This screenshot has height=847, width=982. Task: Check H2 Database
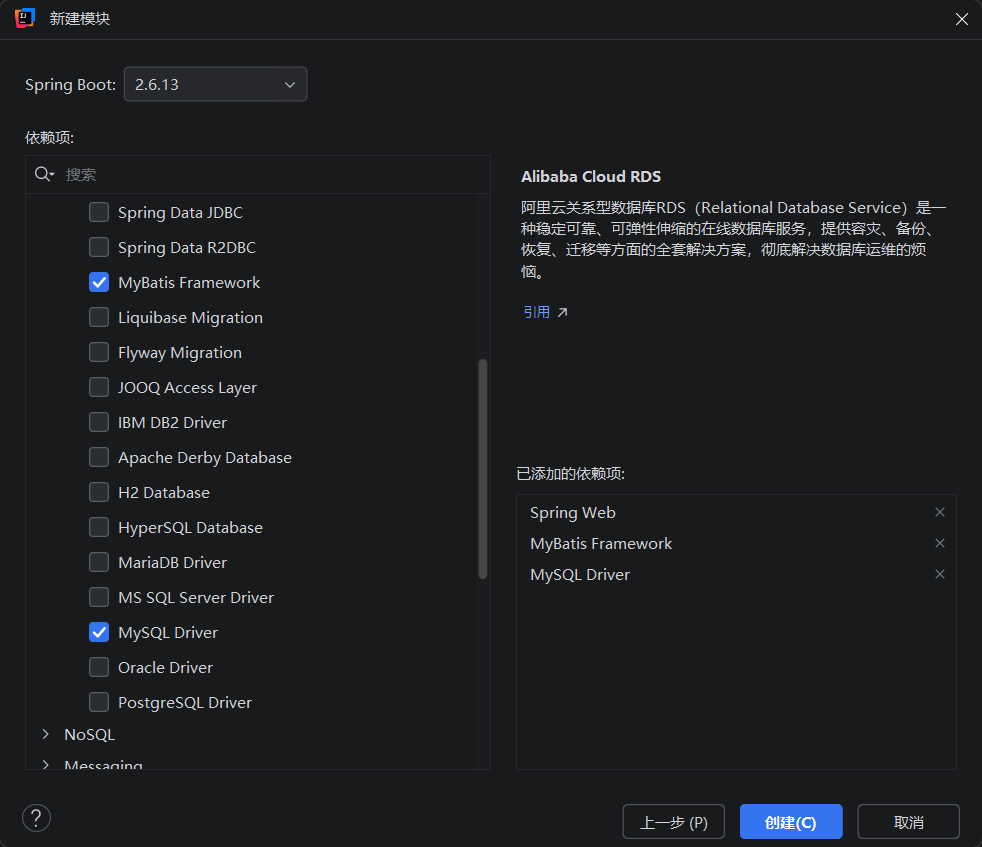coord(99,492)
